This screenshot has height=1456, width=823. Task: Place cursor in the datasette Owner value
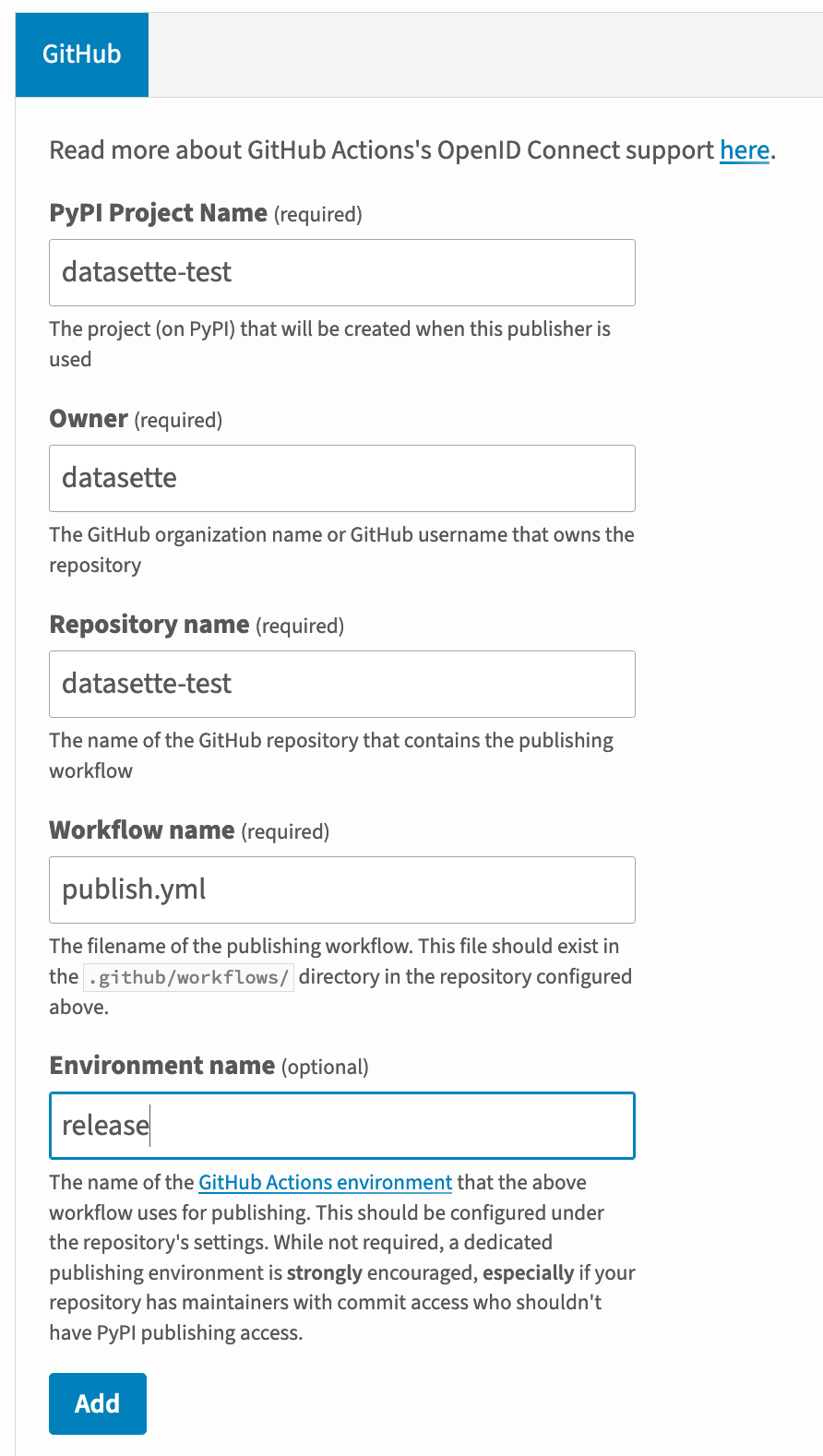pyautogui.click(x=118, y=478)
